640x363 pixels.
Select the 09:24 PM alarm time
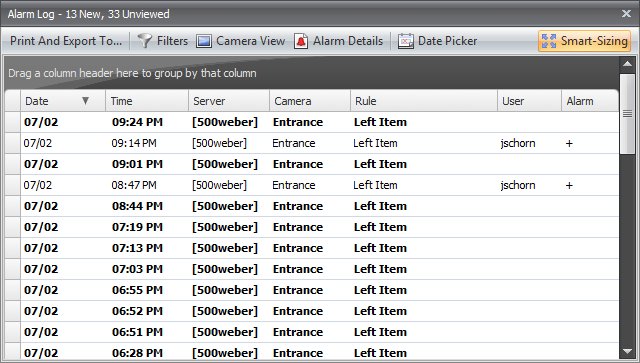click(137, 122)
